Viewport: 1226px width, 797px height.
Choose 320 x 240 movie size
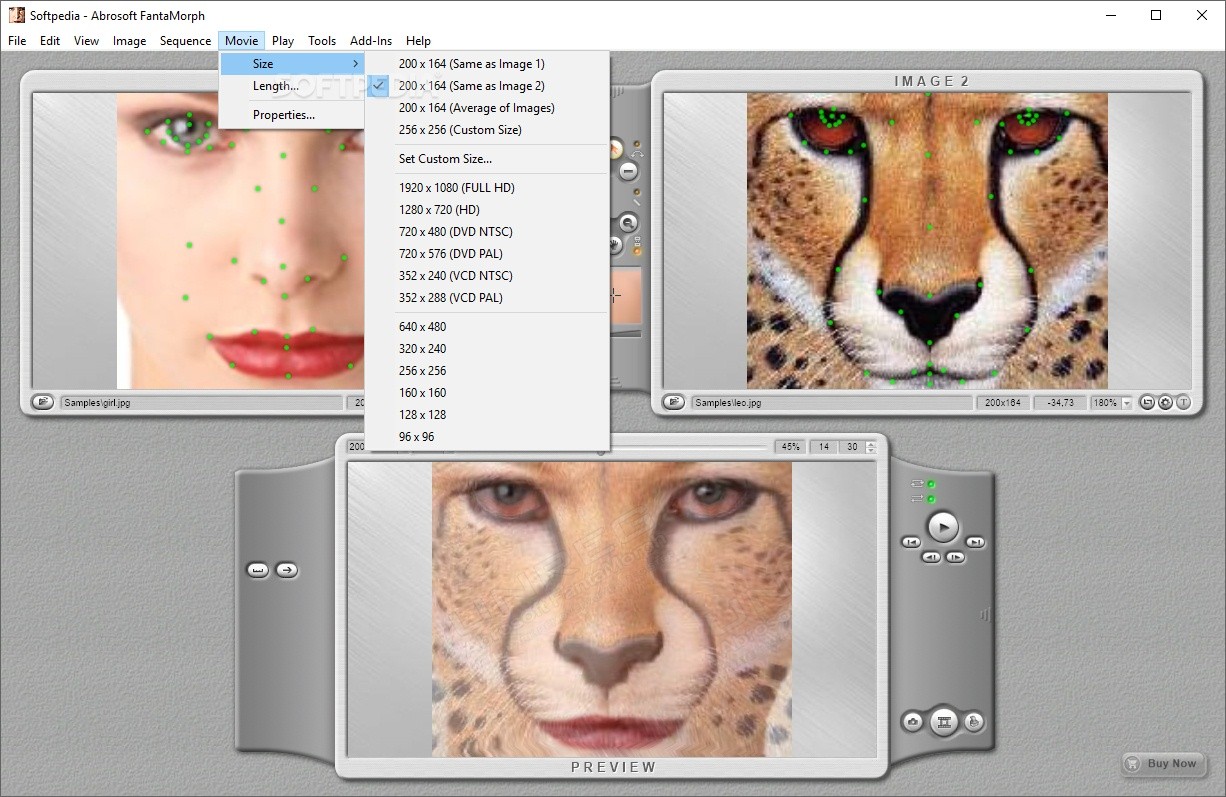click(487, 349)
